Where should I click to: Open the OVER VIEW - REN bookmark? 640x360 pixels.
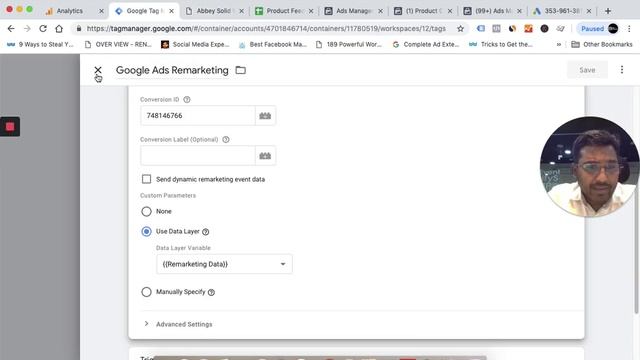click(118, 44)
